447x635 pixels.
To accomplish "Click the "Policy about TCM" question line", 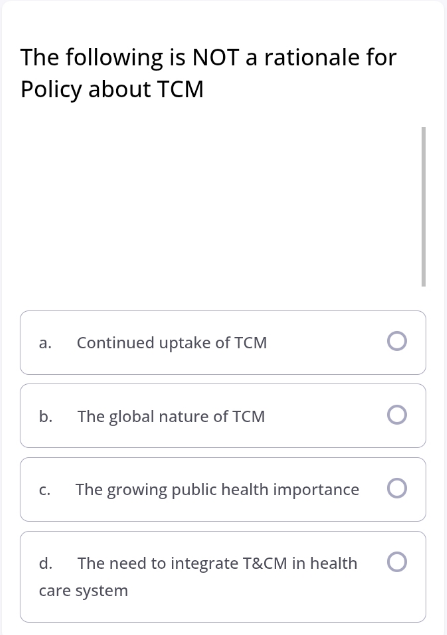I will [x=112, y=89].
